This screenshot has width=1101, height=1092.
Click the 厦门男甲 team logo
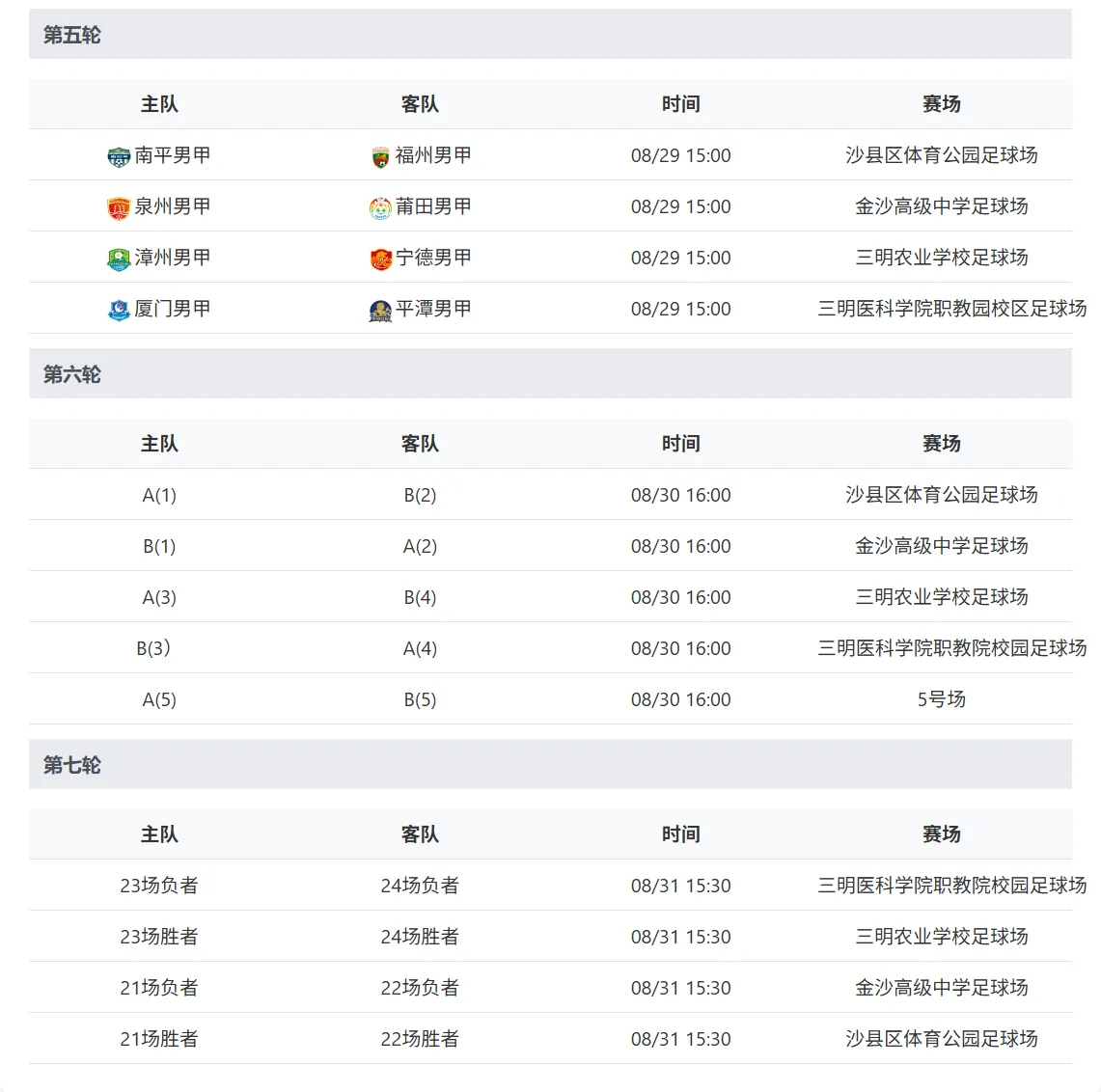pos(119,311)
